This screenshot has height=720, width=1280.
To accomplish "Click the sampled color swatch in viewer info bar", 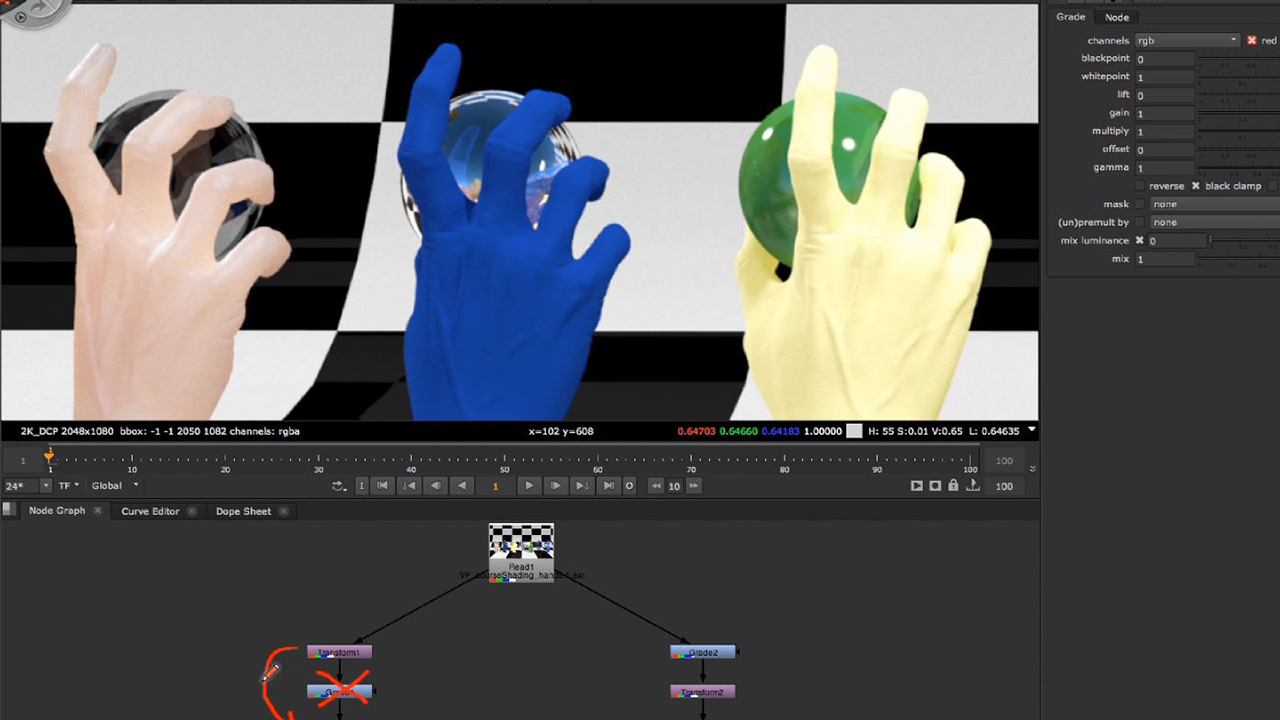I will [854, 431].
